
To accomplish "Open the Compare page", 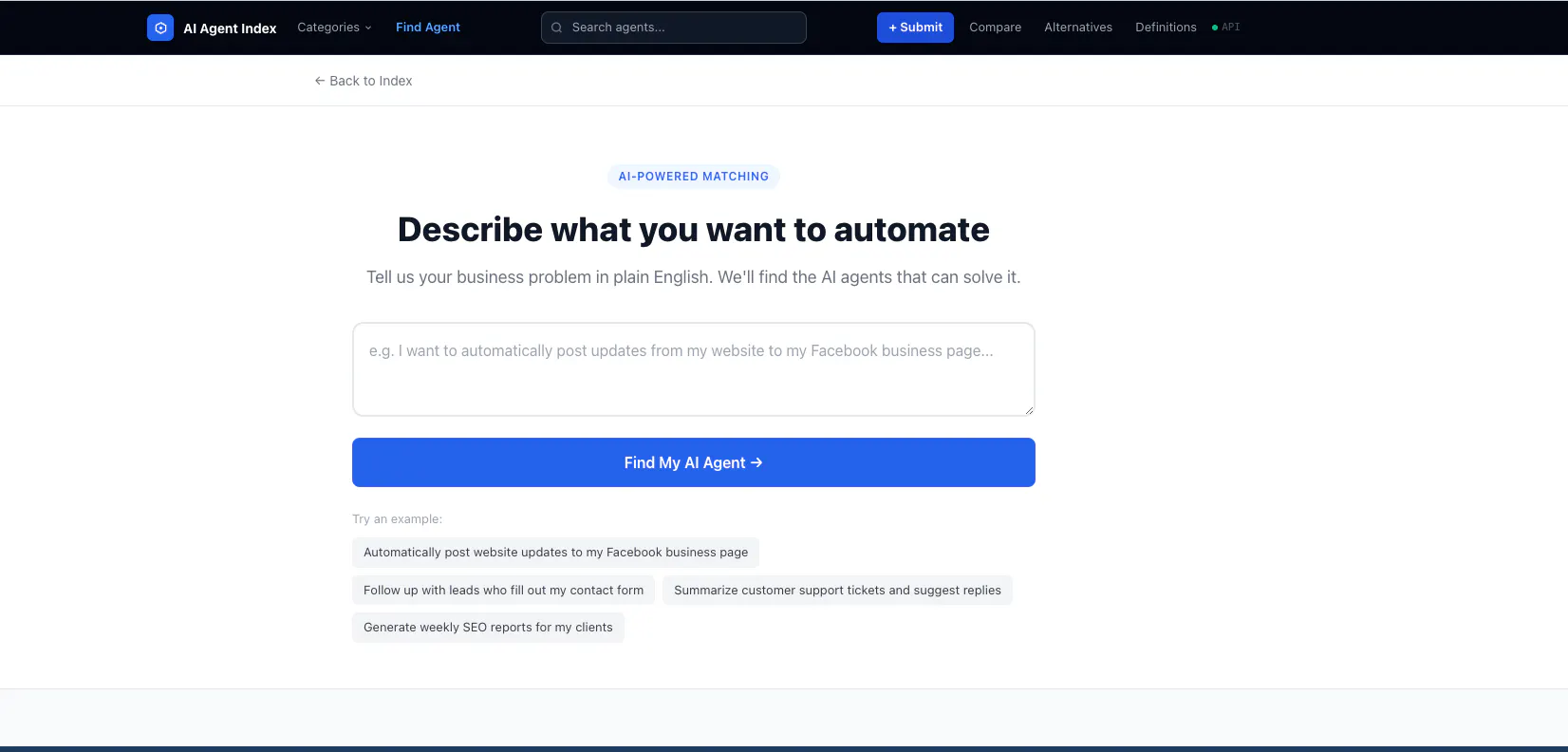I will (996, 28).
